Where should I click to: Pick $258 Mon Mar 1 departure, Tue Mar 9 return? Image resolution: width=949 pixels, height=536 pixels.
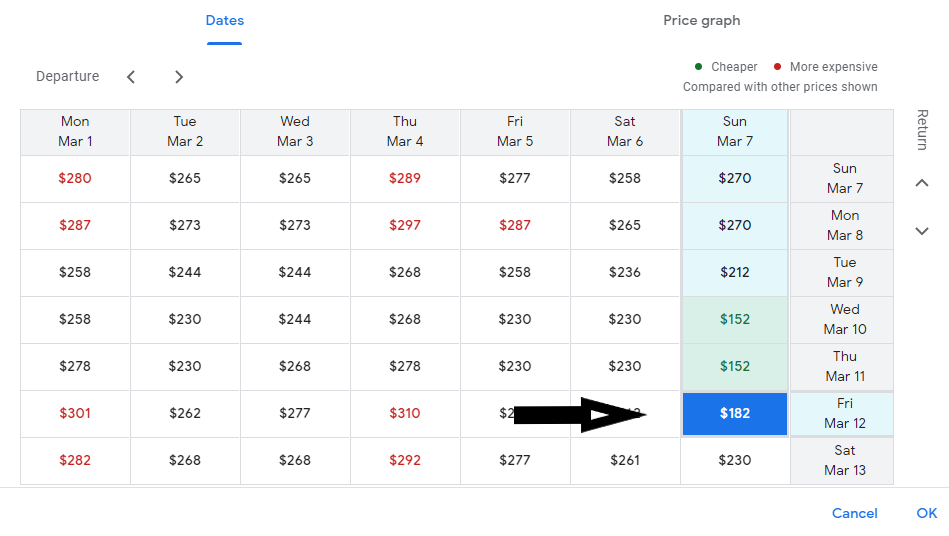[x=75, y=272]
